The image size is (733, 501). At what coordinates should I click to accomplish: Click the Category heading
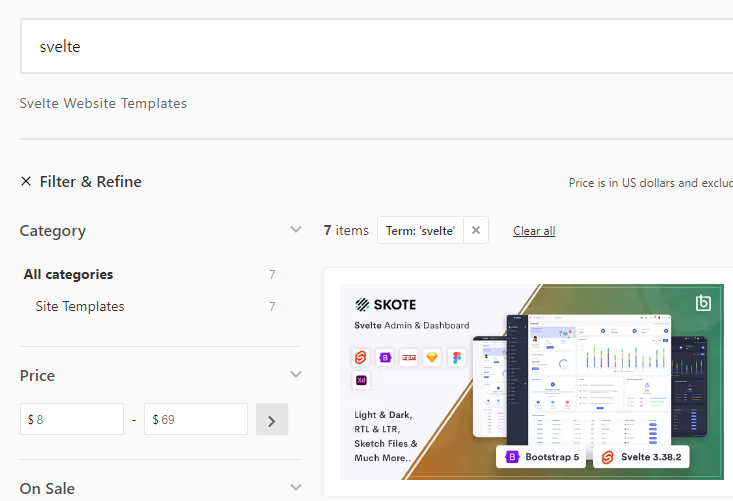tap(53, 231)
